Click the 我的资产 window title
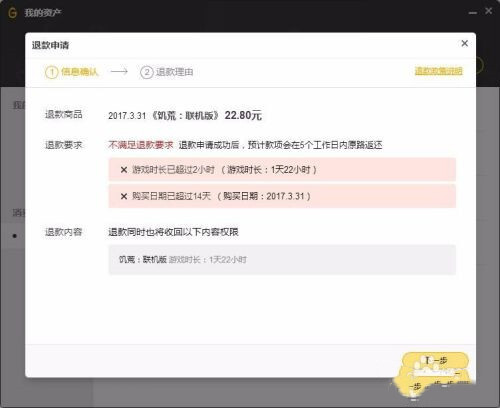 click(x=43, y=13)
